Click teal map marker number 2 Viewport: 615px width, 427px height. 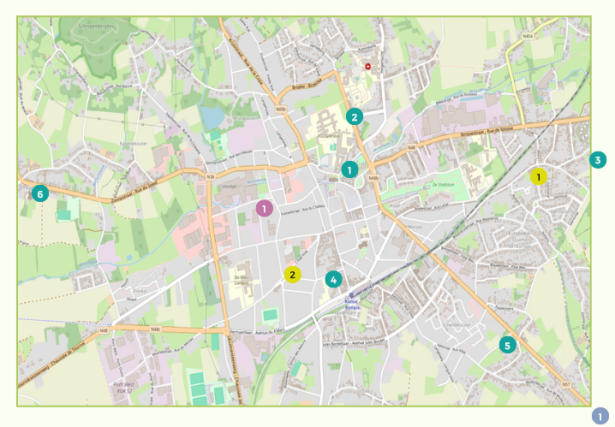pos(354,116)
